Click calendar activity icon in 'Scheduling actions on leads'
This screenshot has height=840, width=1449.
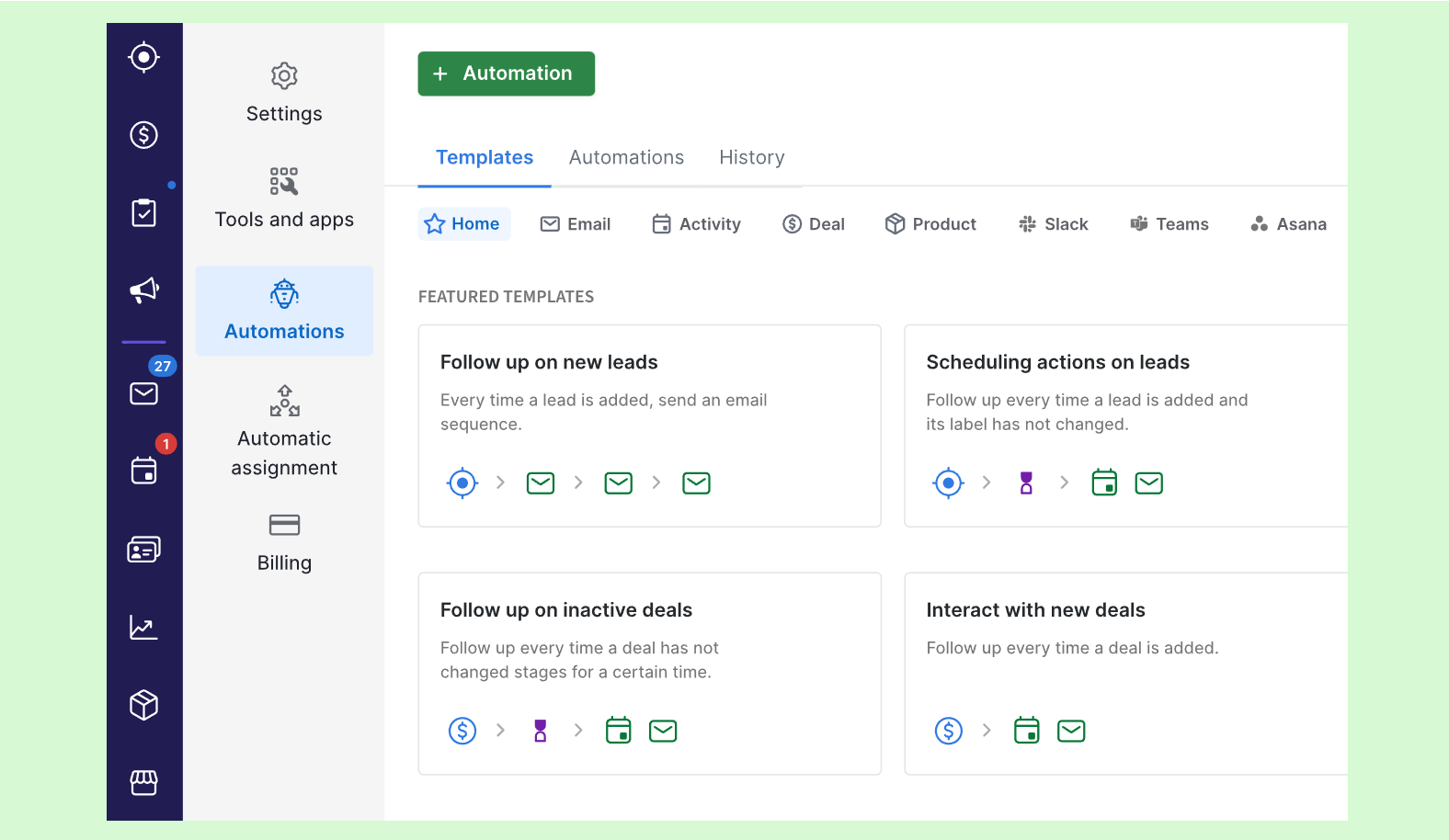point(1104,482)
